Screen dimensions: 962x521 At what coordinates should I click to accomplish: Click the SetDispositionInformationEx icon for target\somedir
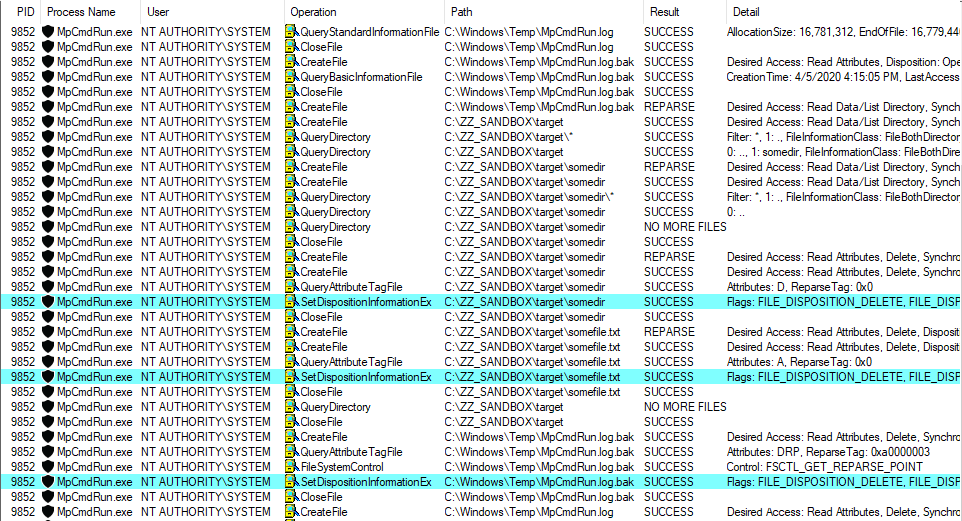pyautogui.click(x=292, y=302)
